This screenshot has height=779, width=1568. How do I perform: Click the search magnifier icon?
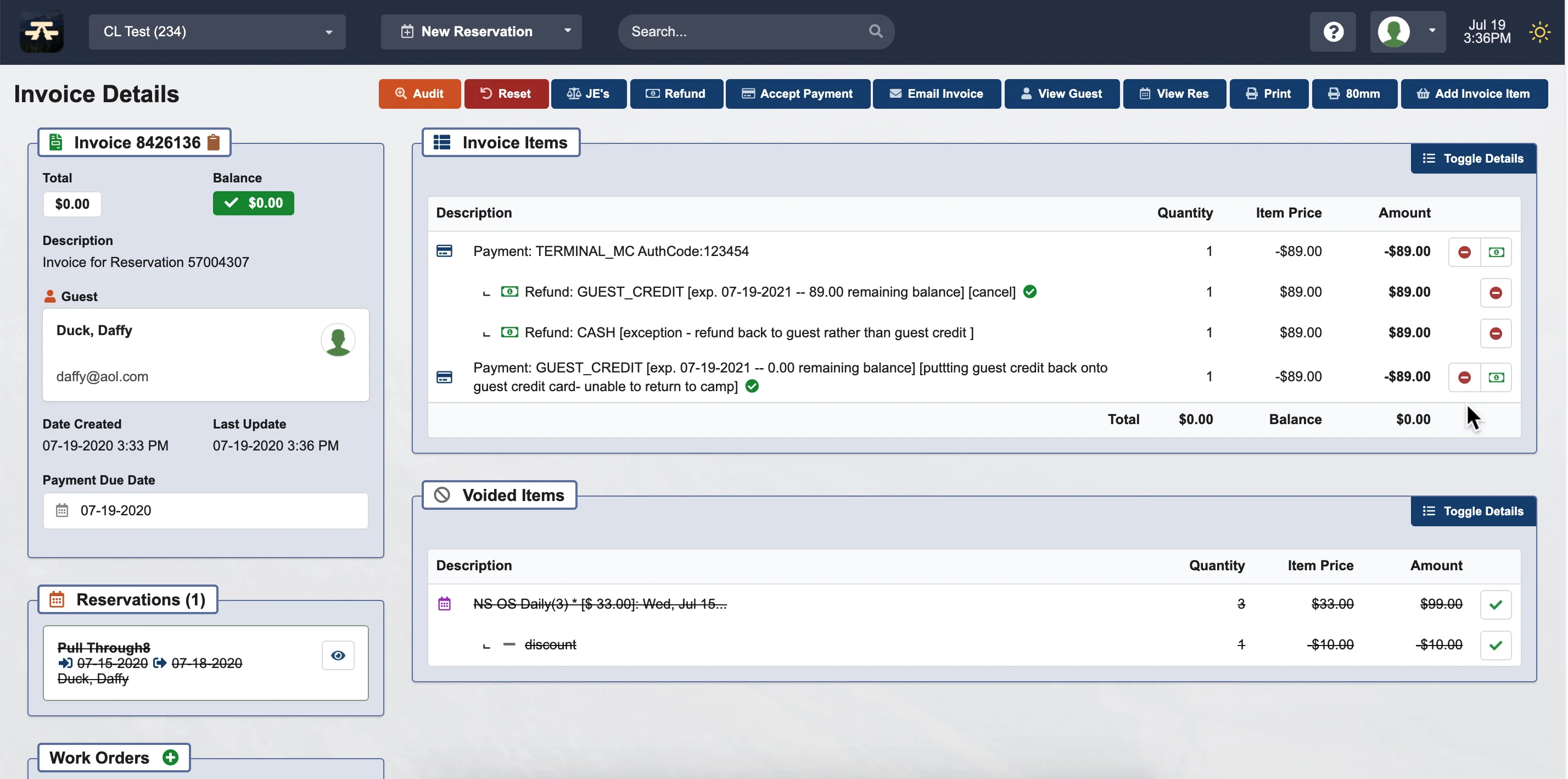point(875,31)
